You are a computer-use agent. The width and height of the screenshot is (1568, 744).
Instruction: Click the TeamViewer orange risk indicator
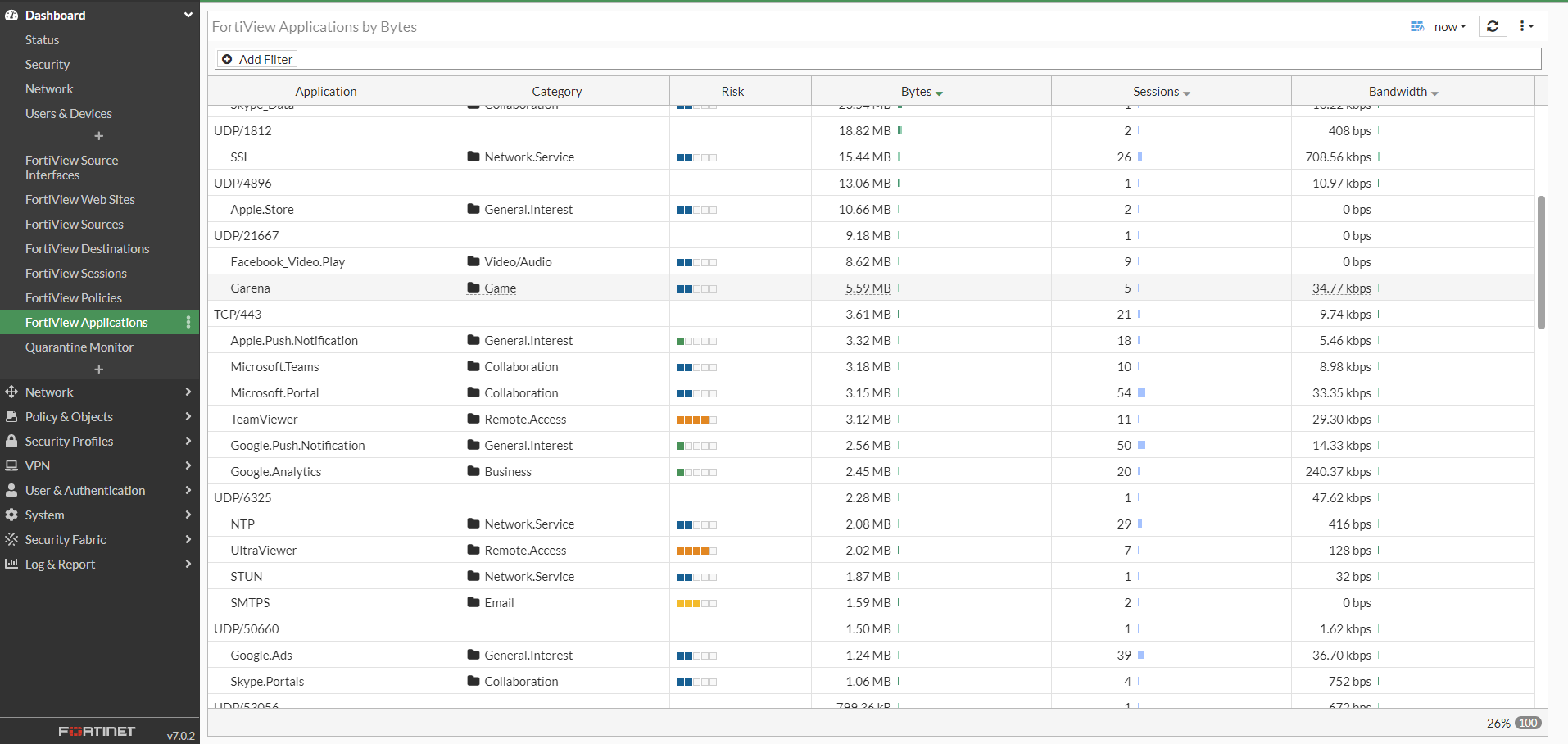tap(696, 420)
